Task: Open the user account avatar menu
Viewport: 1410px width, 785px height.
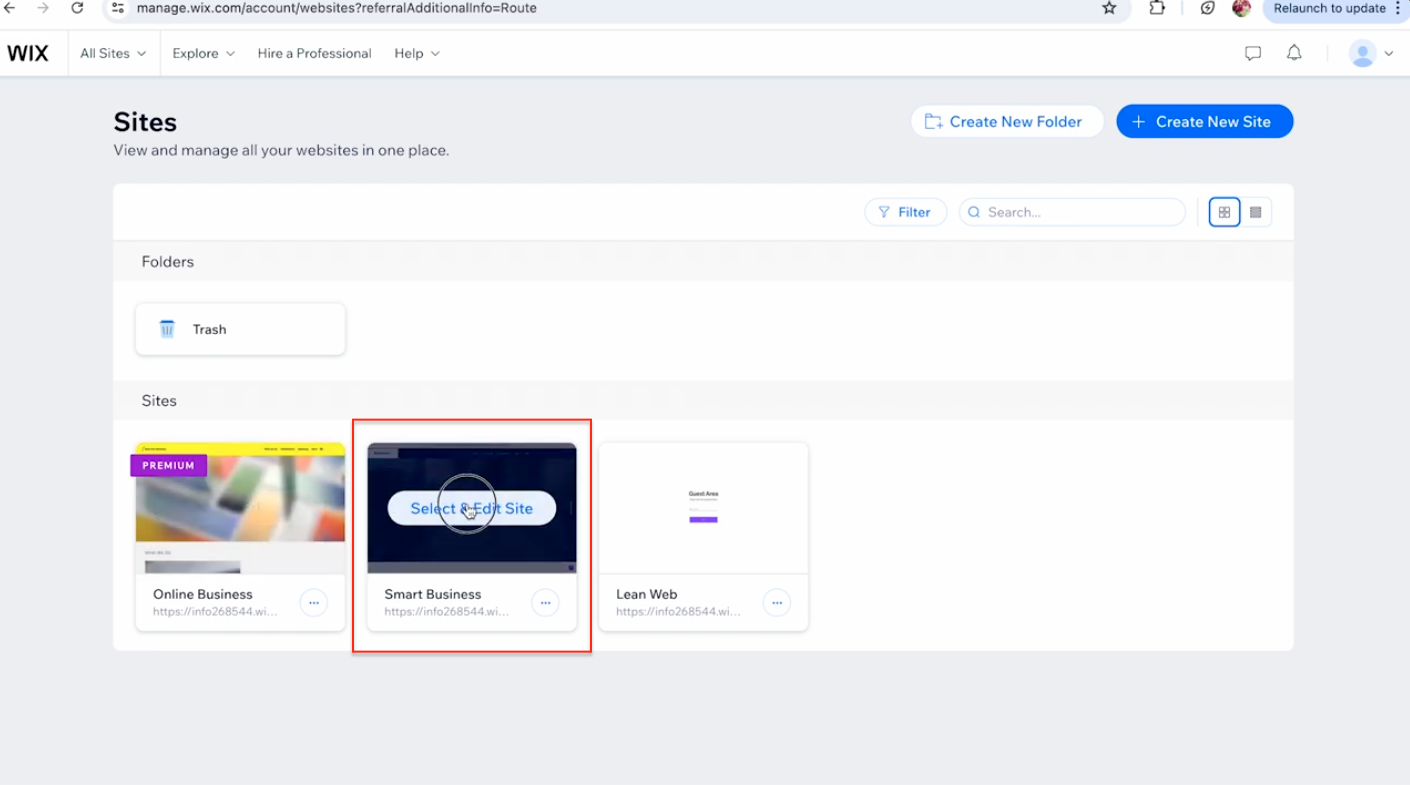Action: 1370,53
